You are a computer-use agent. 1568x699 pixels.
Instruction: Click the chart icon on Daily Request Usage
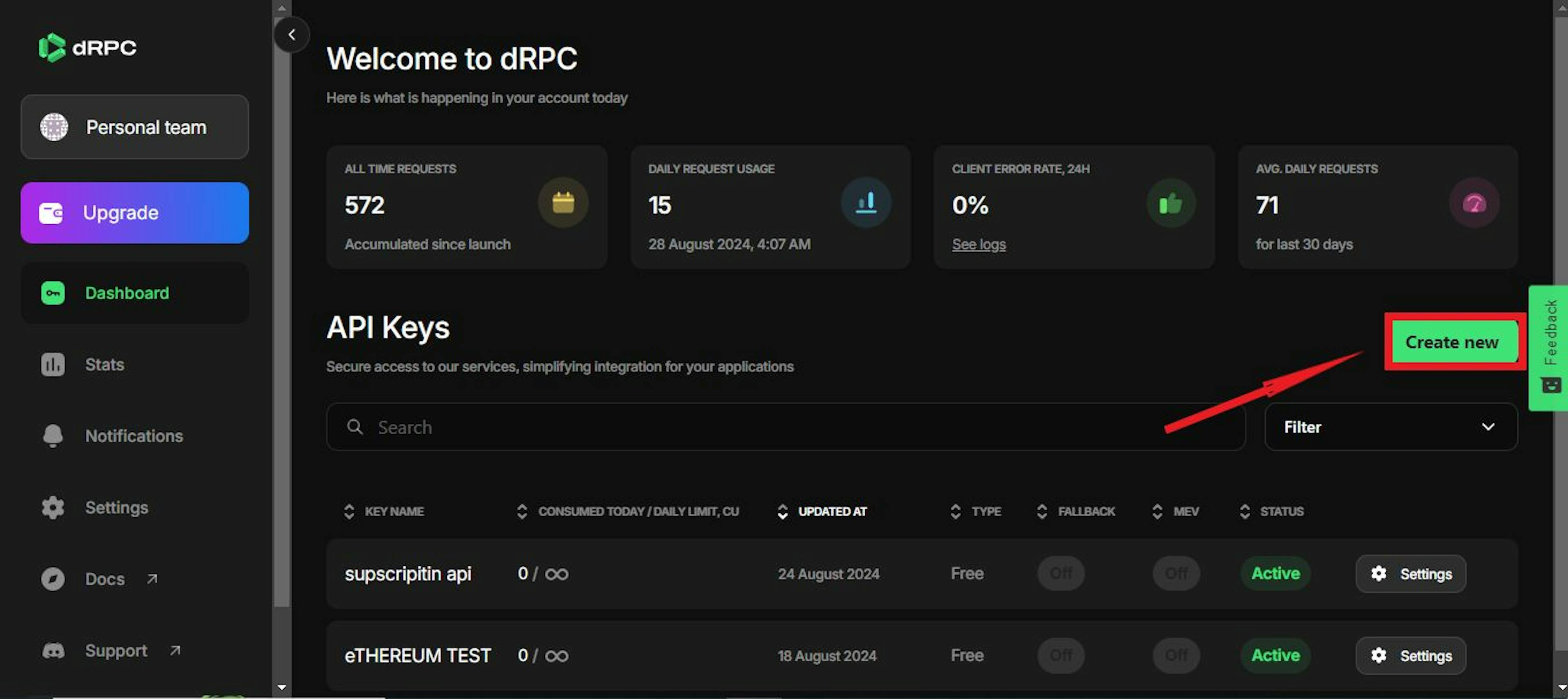point(866,203)
